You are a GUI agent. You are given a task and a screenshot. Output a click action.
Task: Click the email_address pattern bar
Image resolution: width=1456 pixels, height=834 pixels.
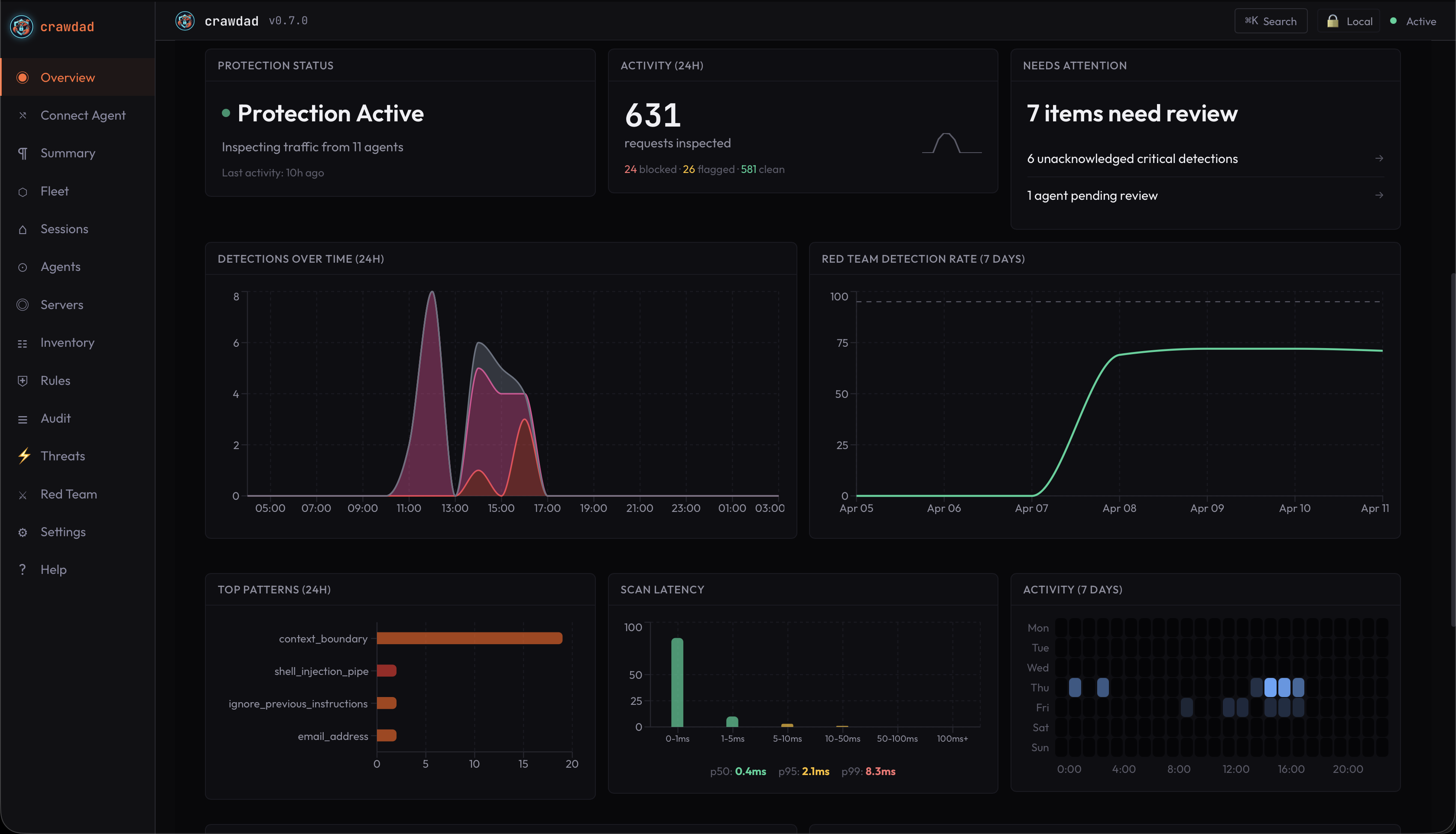tap(387, 736)
